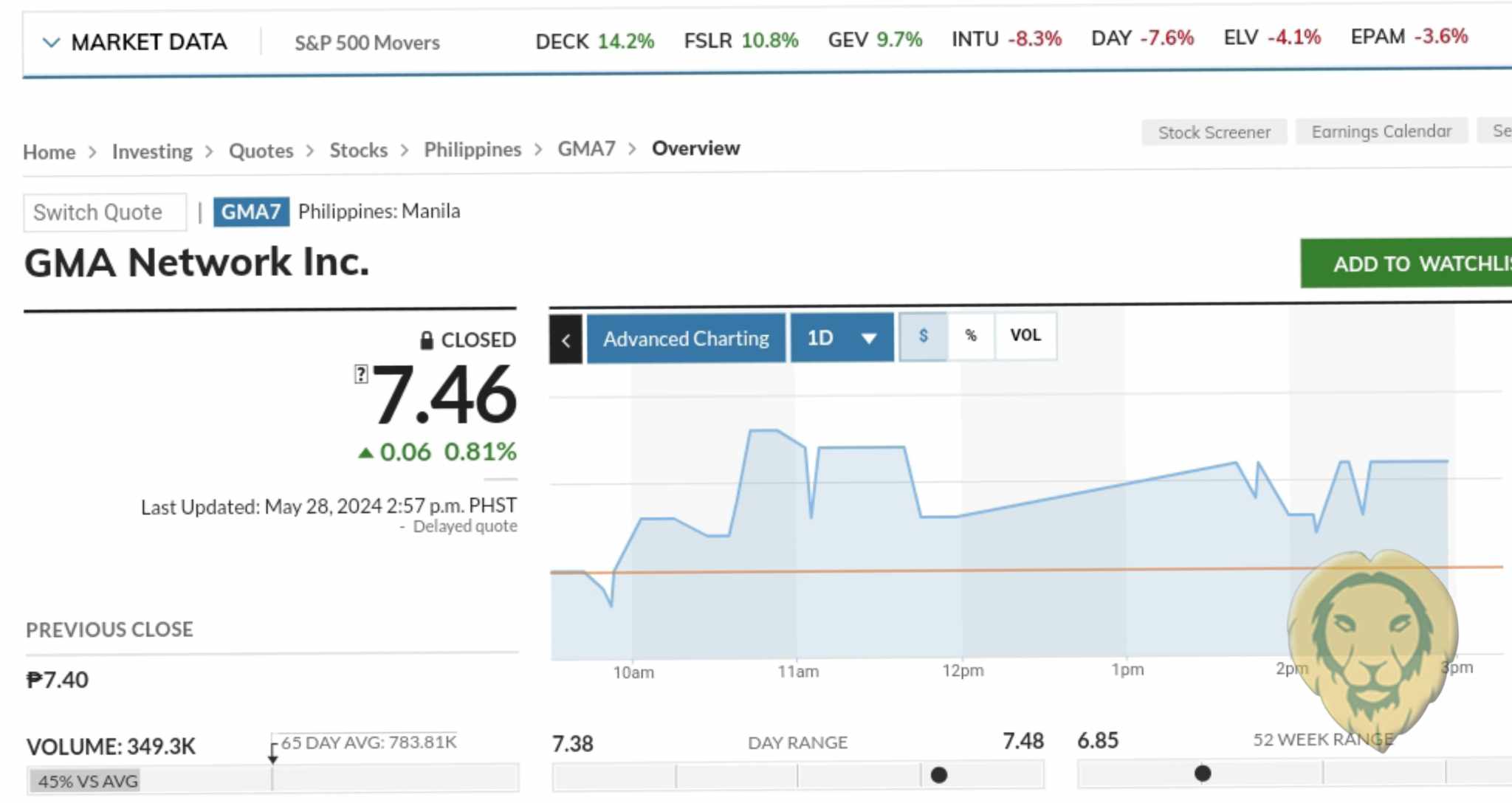The image size is (1512, 803).
Task: Click the day range slider dot
Action: pos(939,775)
